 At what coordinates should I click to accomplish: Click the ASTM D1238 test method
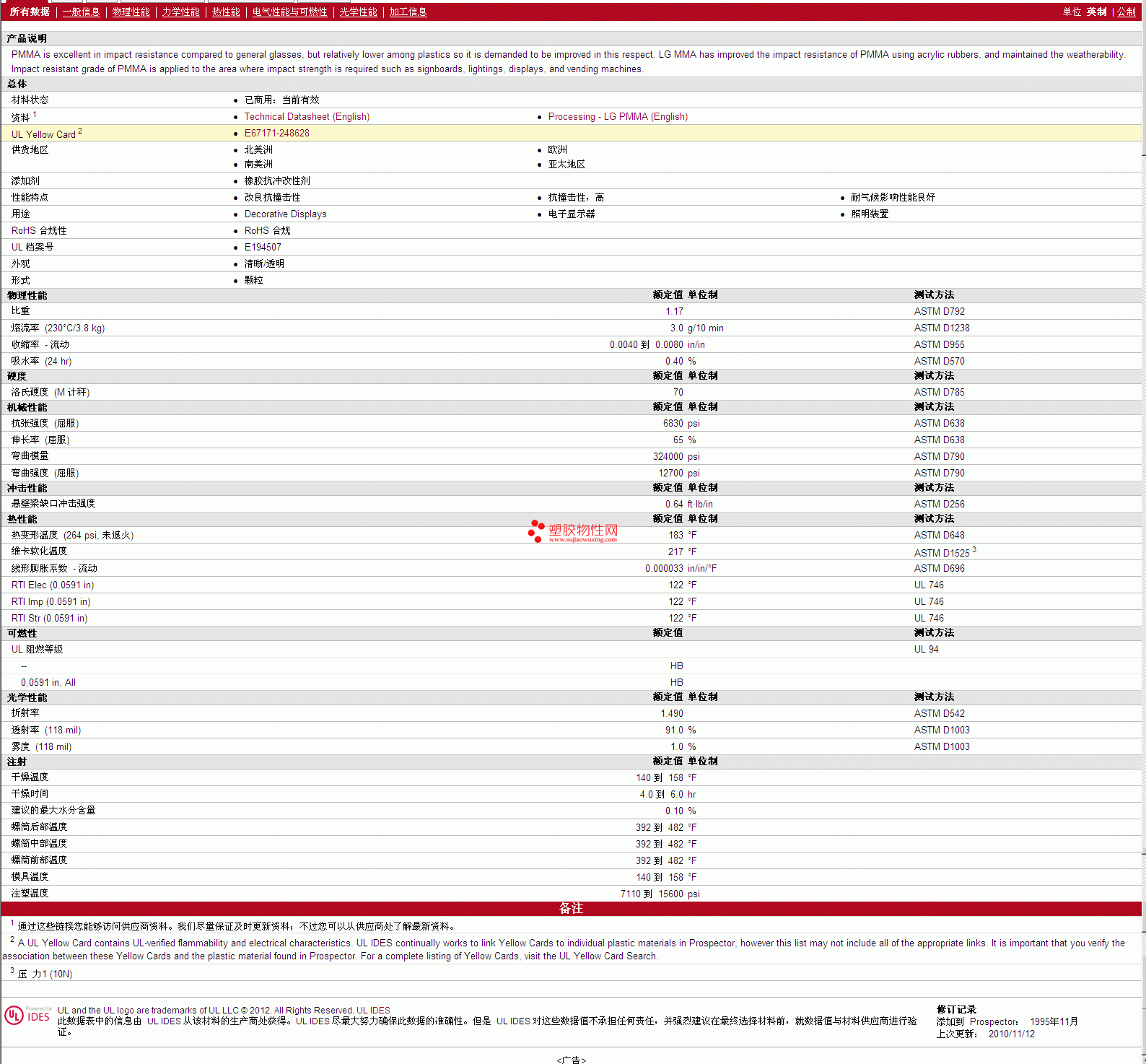942,328
